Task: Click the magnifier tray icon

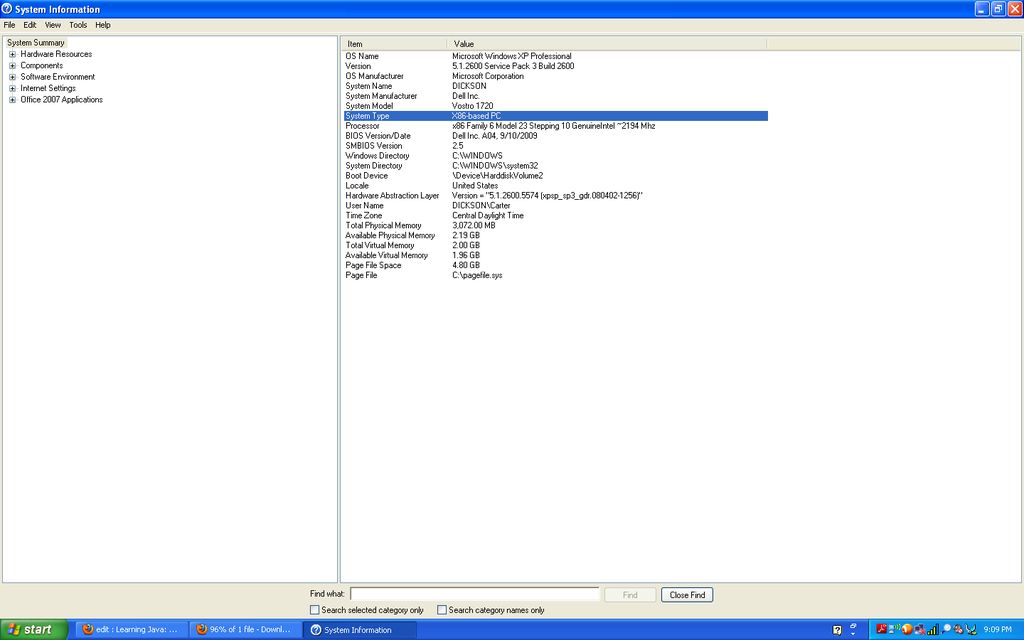Action: [x=946, y=628]
